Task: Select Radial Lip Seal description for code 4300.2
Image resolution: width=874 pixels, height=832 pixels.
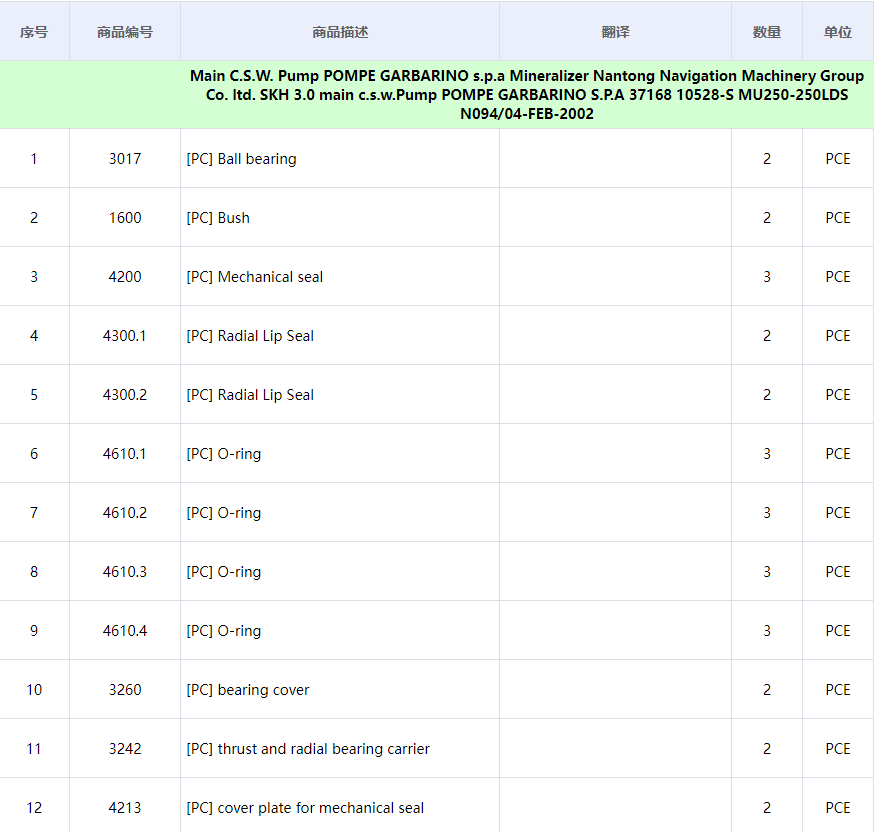Action: (x=250, y=395)
